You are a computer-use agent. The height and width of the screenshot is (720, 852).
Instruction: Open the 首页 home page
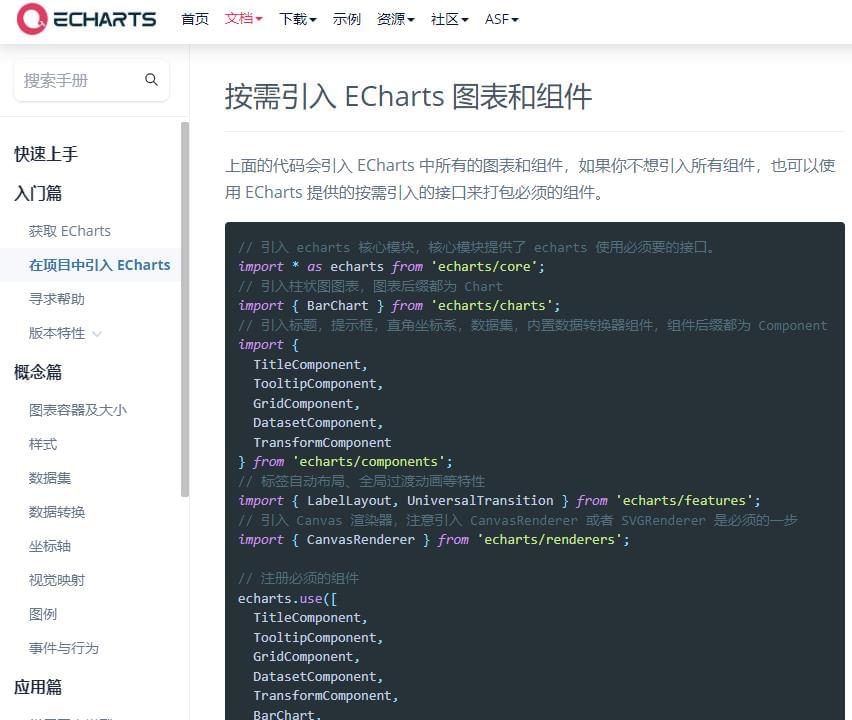click(x=195, y=19)
